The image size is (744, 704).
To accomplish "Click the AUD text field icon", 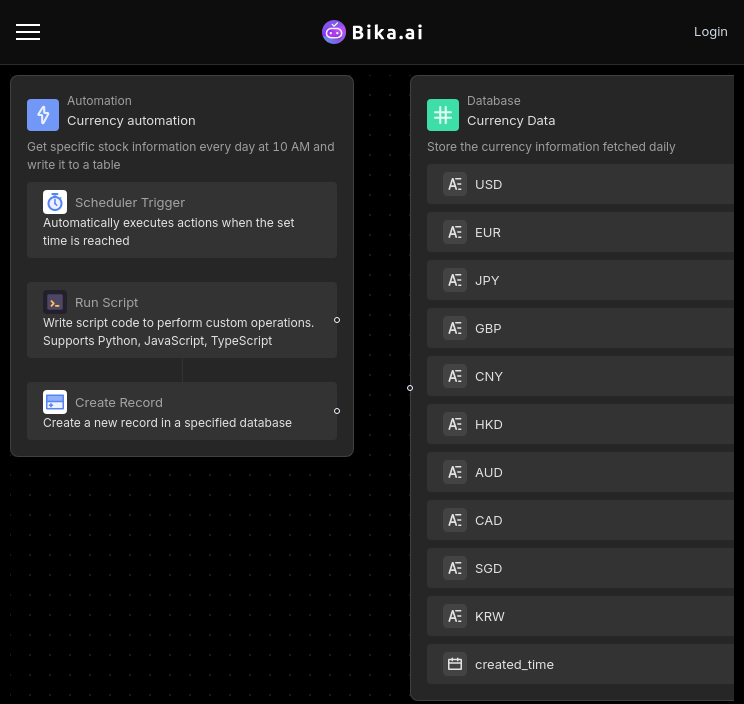I will point(455,472).
